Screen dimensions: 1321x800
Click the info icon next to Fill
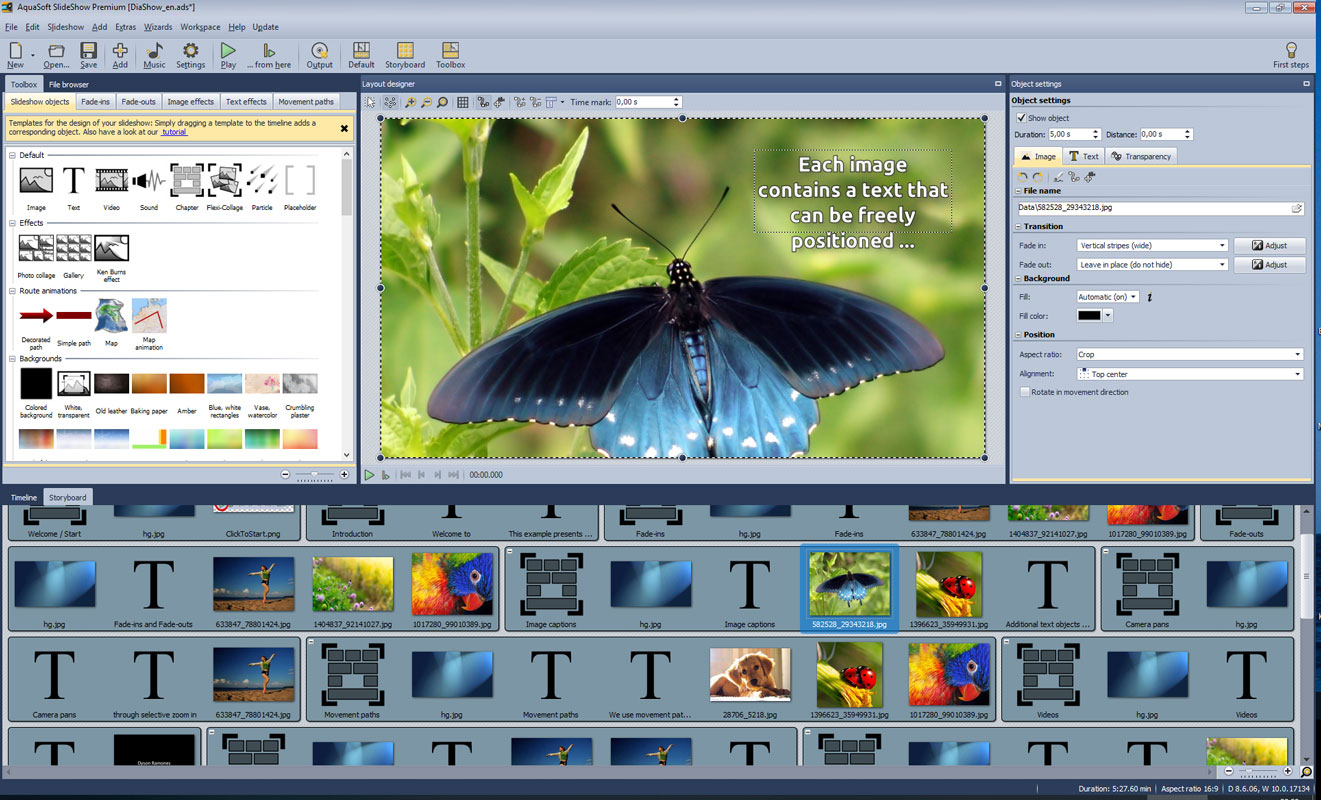[x=1149, y=297]
